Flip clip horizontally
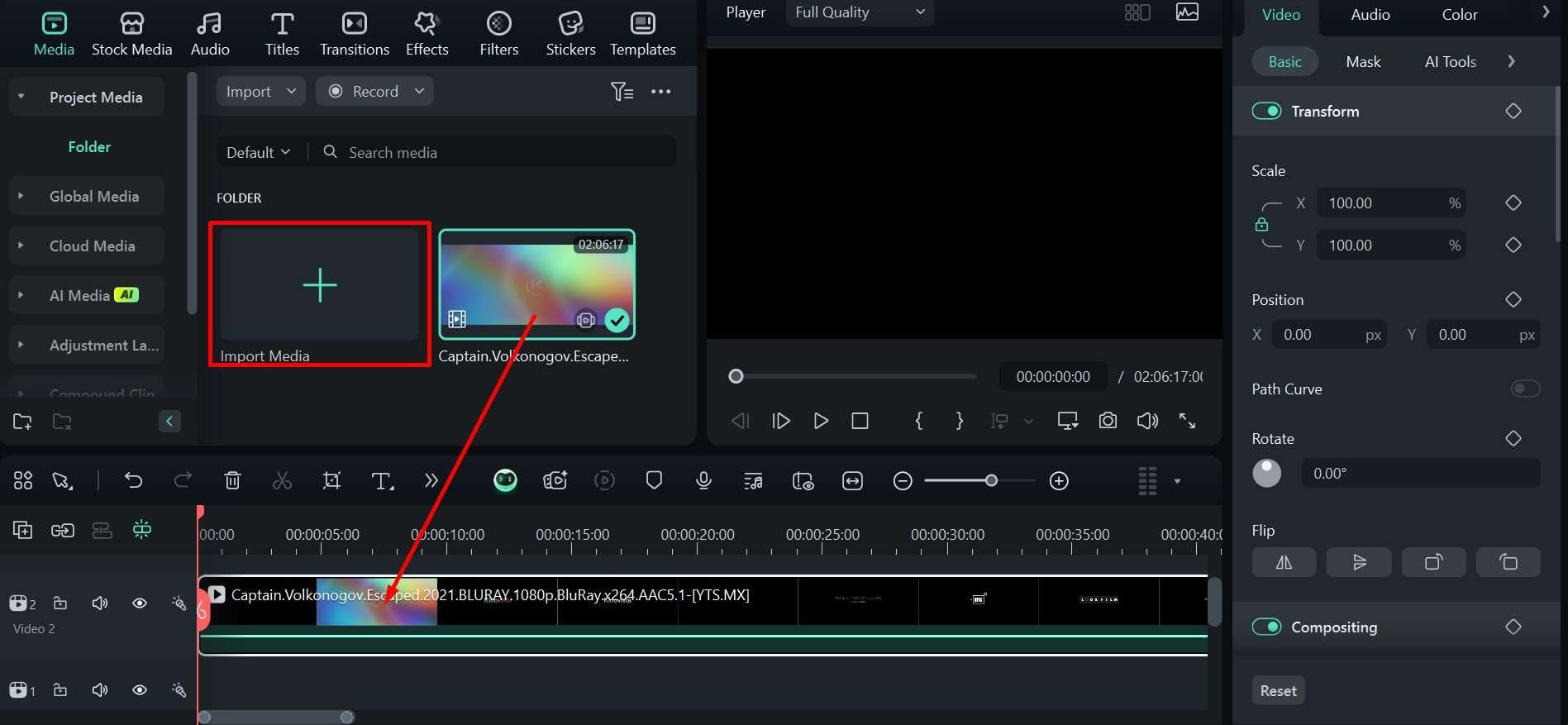The image size is (1568, 725). tap(1284, 562)
